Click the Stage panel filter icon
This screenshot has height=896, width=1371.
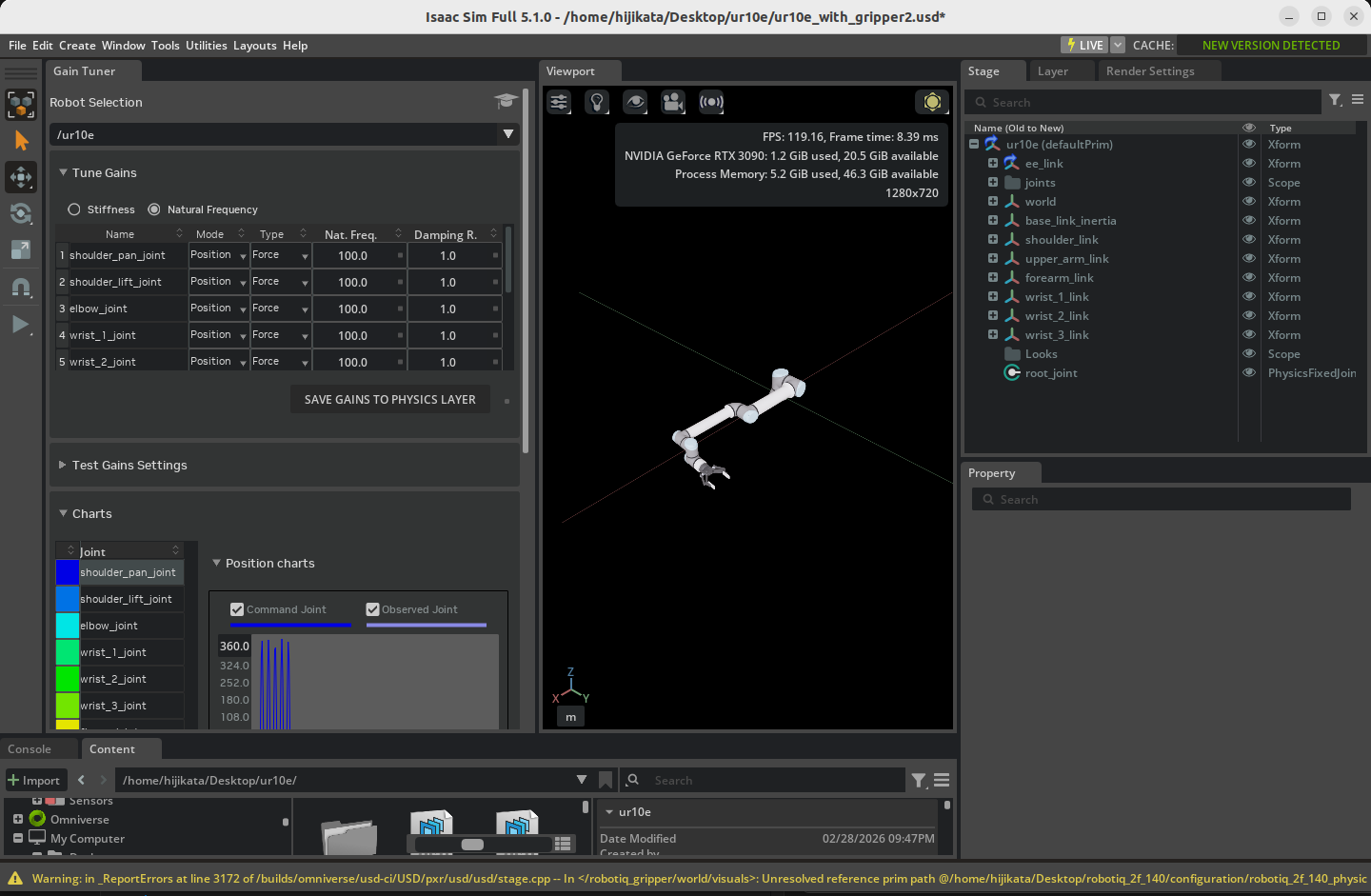tap(1336, 100)
